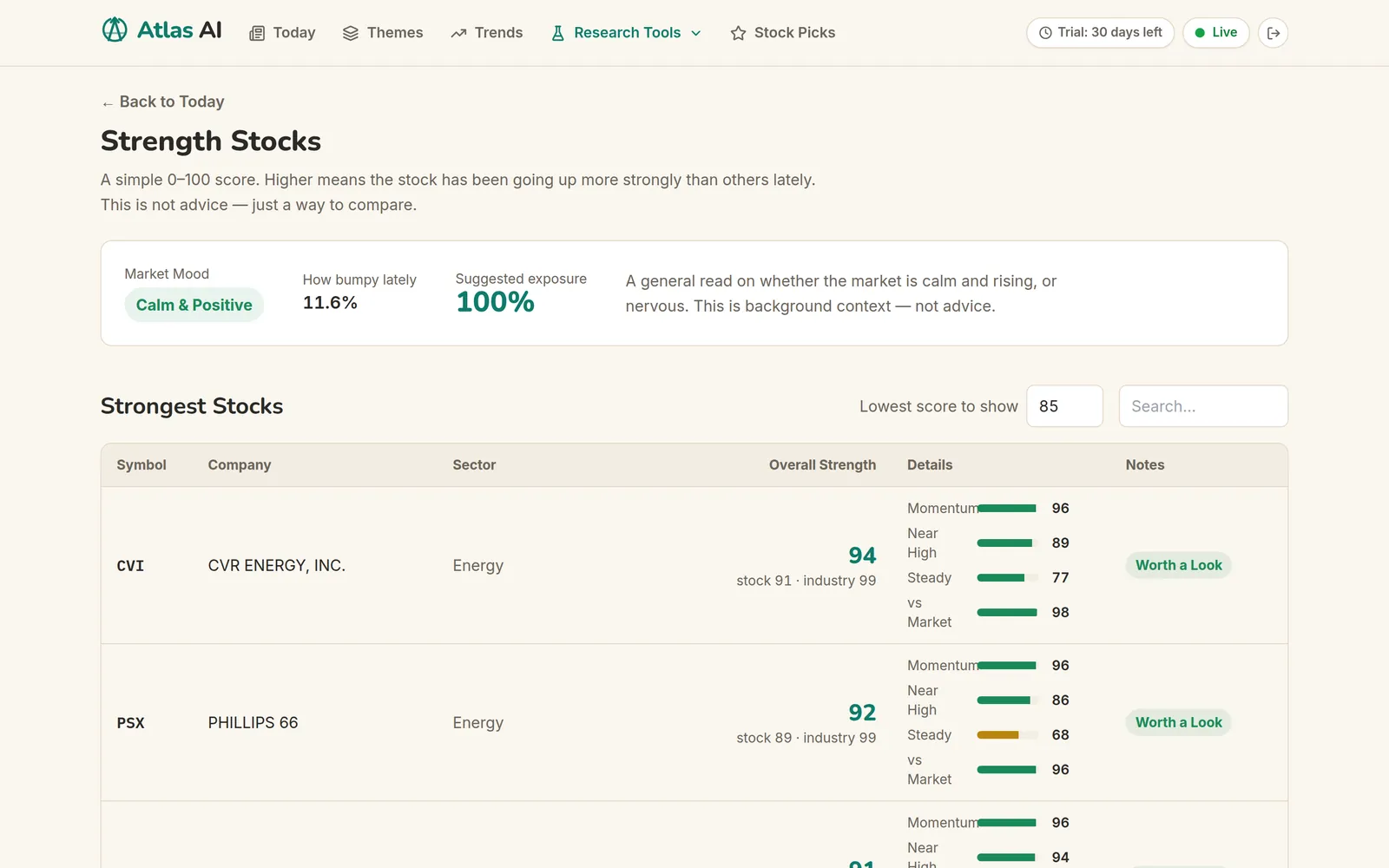This screenshot has width=1389, height=868.
Task: Click PSX Steady value 68
Action: [1060, 735]
